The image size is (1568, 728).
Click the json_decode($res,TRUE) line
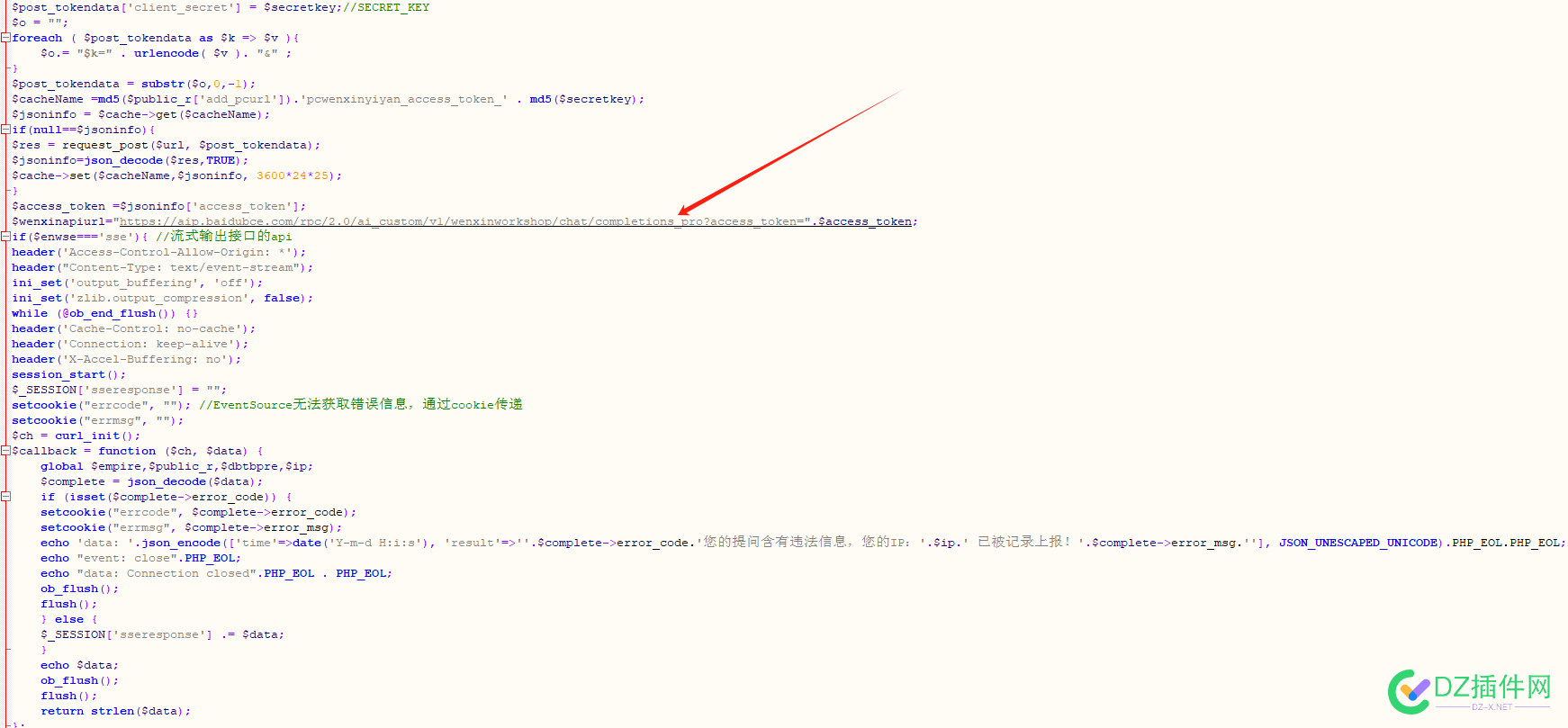130,160
